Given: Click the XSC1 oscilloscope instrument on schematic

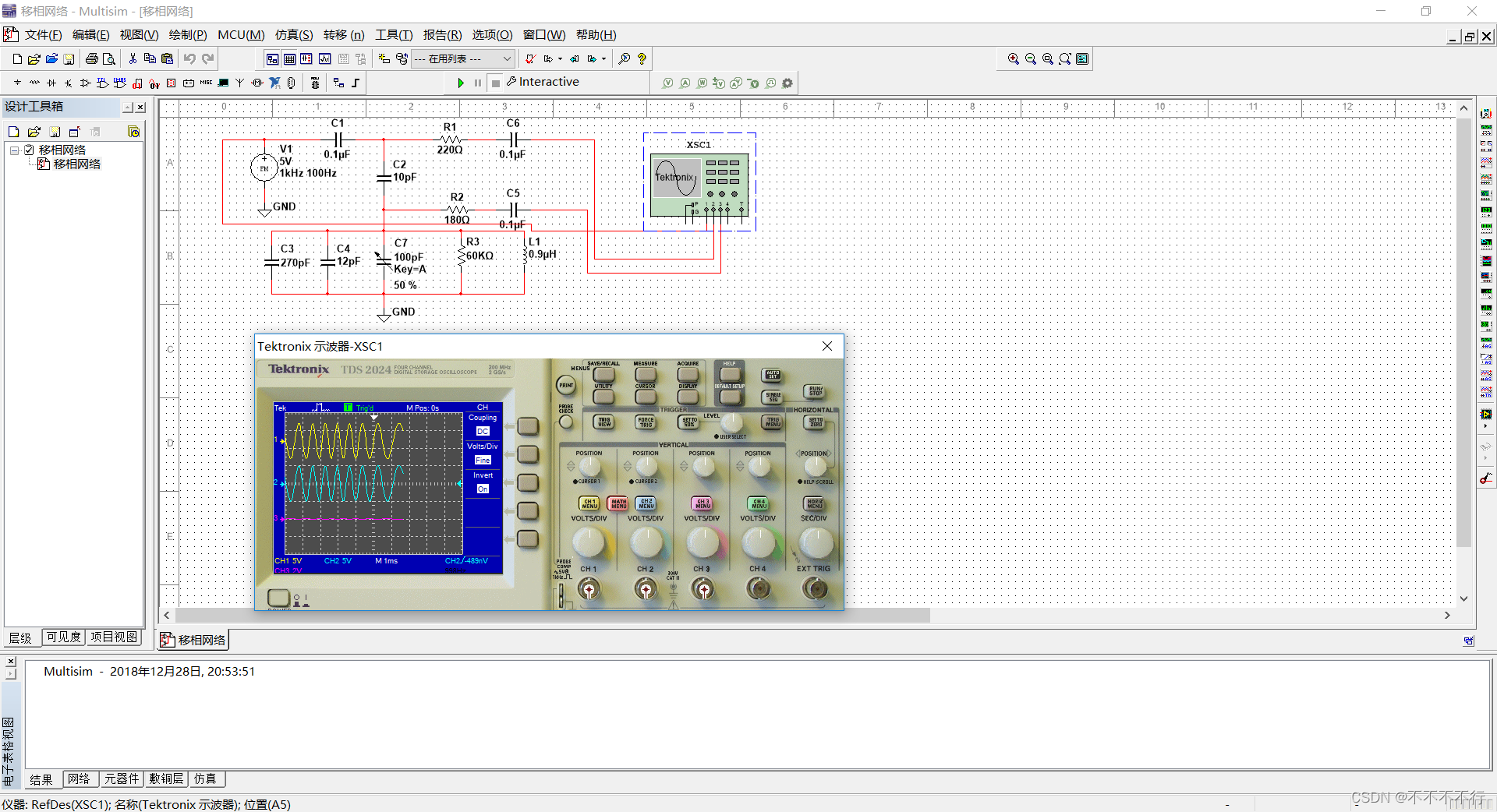Looking at the screenshot, I should click(699, 184).
